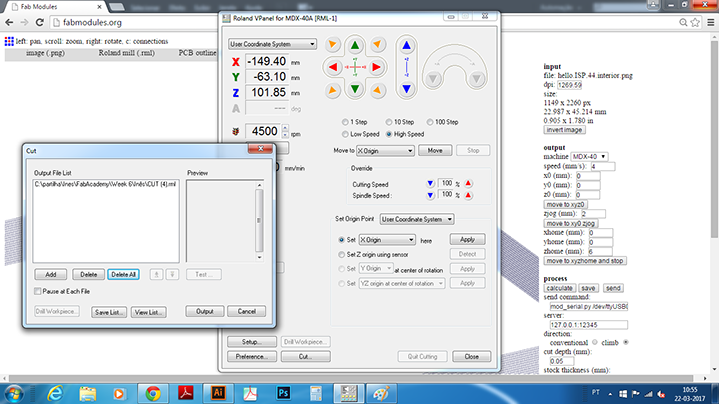Open the machine MDX-40 dropdown
This screenshot has height=404, width=719.
pos(589,157)
